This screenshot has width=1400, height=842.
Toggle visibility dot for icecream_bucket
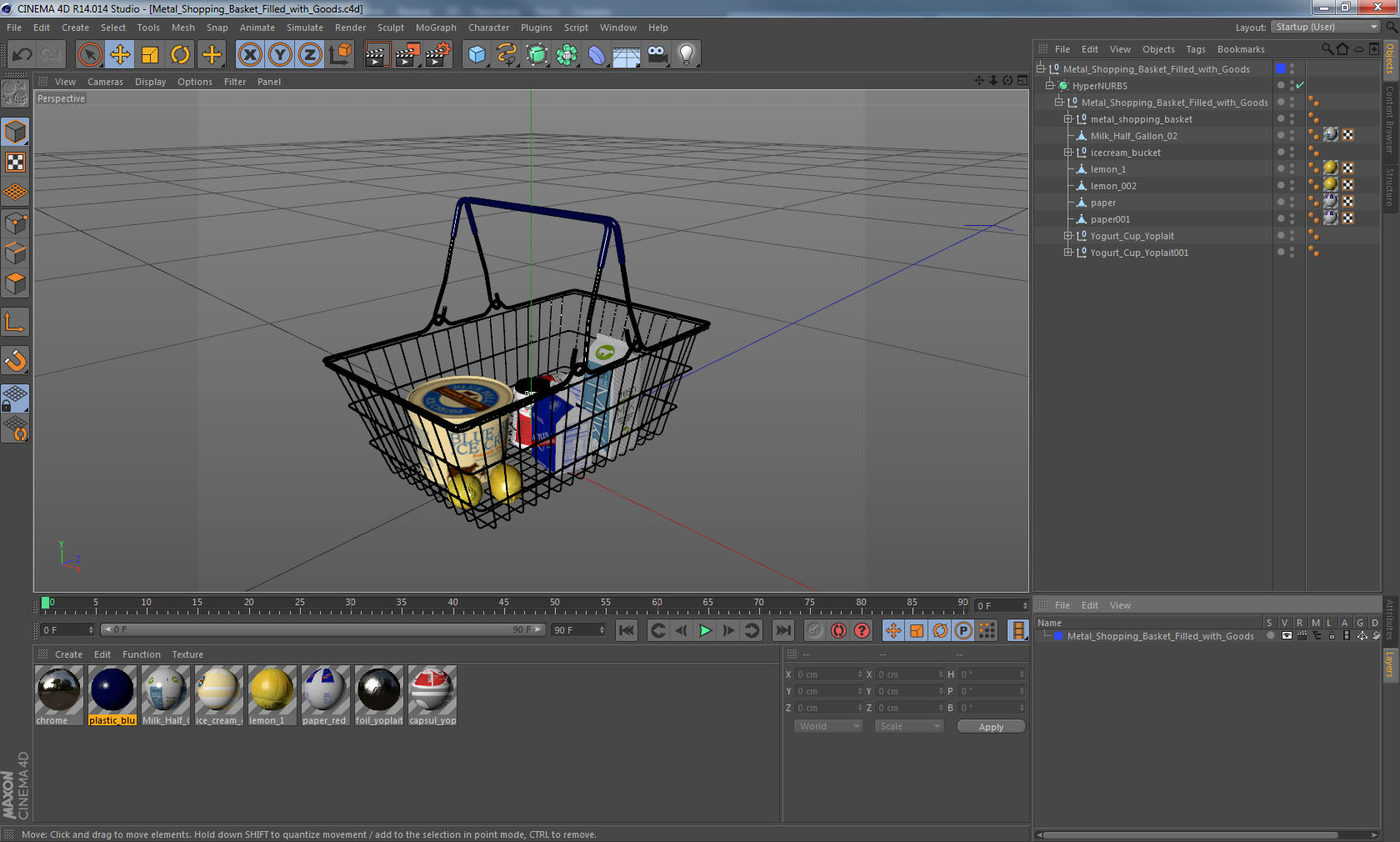[x=1281, y=152]
